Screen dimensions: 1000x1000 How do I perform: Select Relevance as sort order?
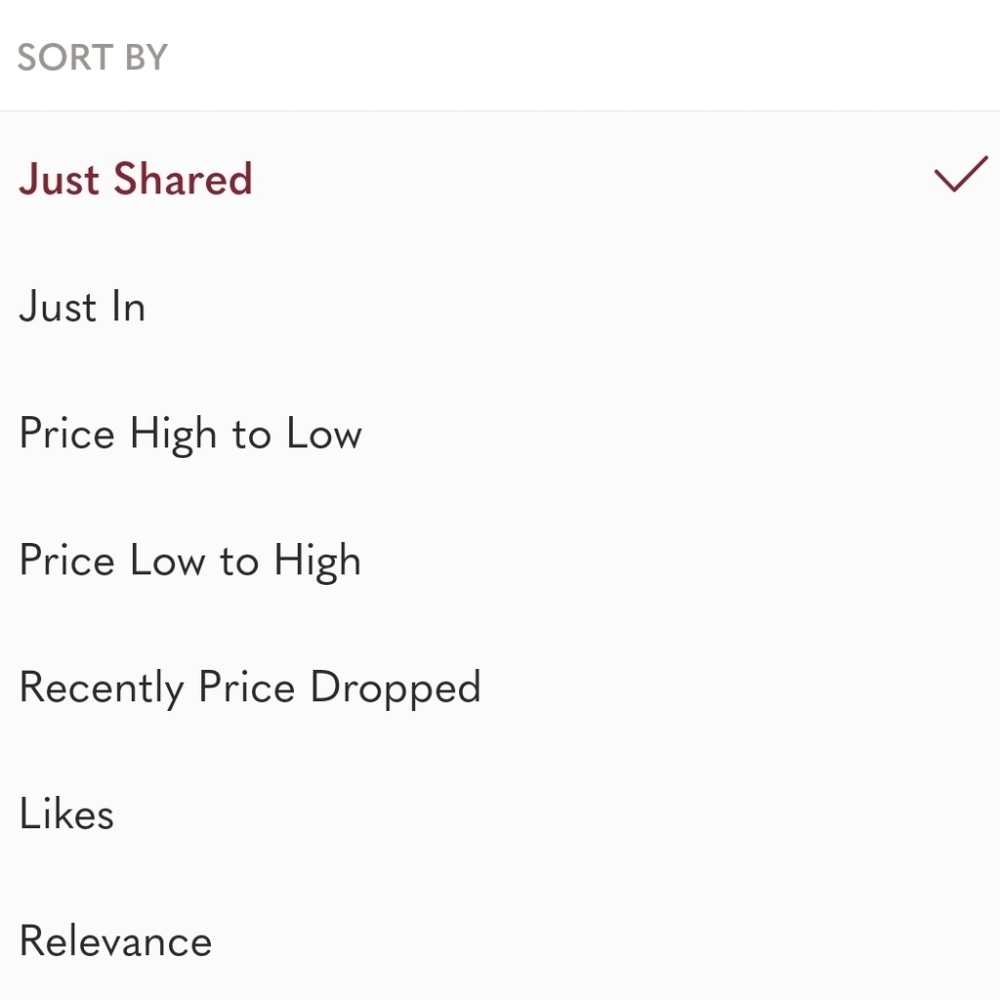tap(500, 941)
